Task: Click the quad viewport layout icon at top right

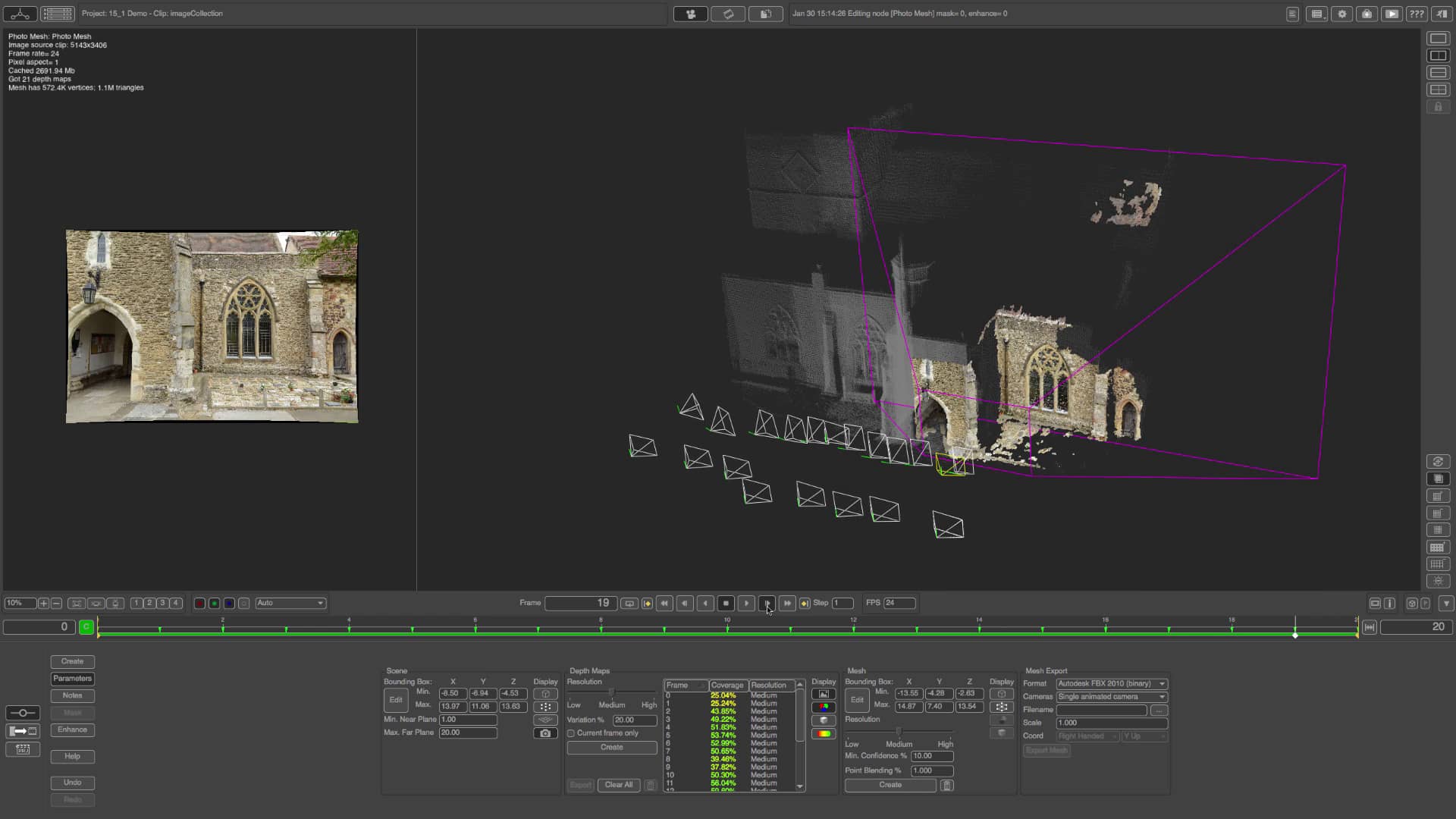Action: click(1438, 89)
